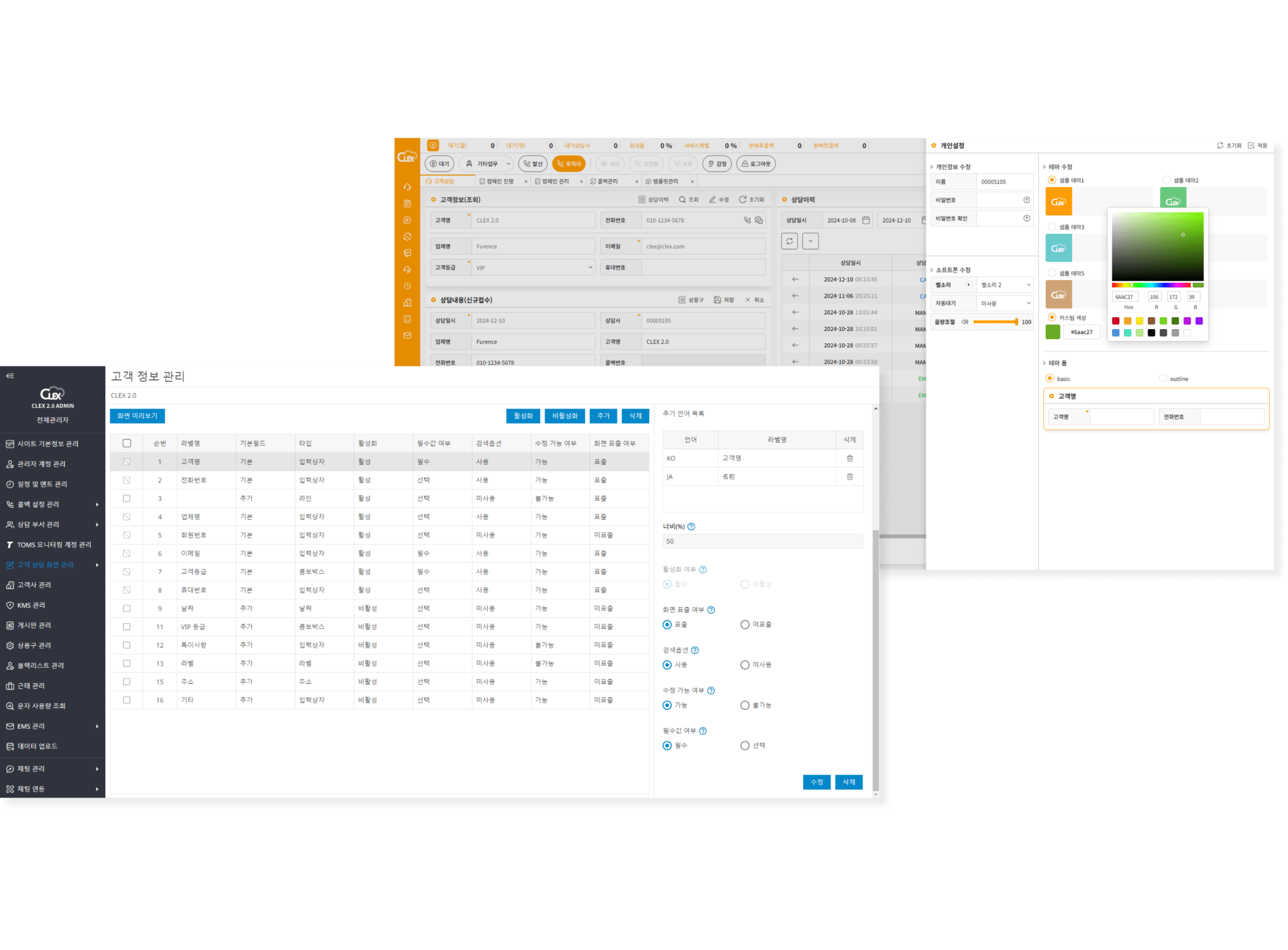Click the trash icon for the JA language row
The width and height of the screenshot is (1288, 950).
click(850, 477)
